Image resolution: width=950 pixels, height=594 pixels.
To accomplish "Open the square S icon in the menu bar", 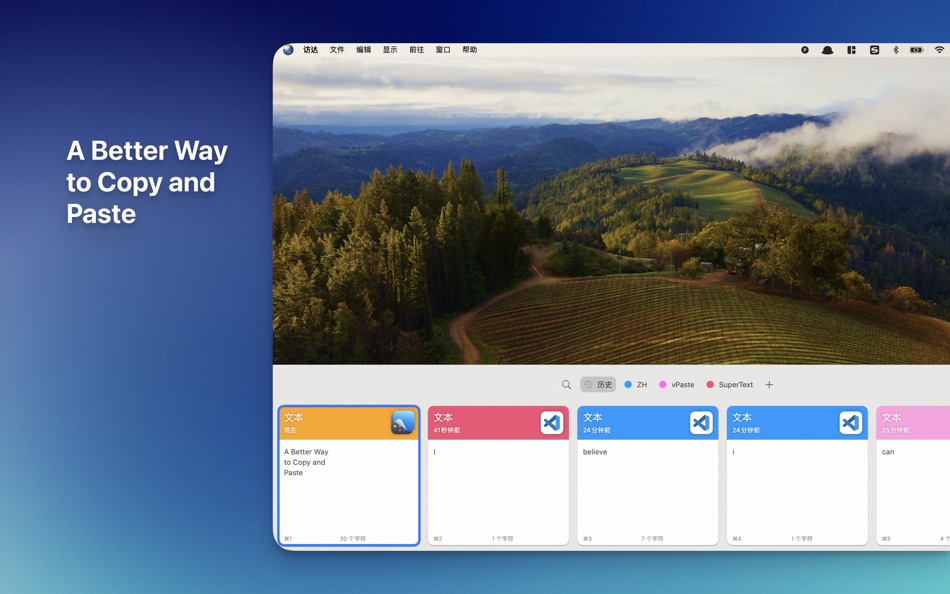I will (x=874, y=50).
